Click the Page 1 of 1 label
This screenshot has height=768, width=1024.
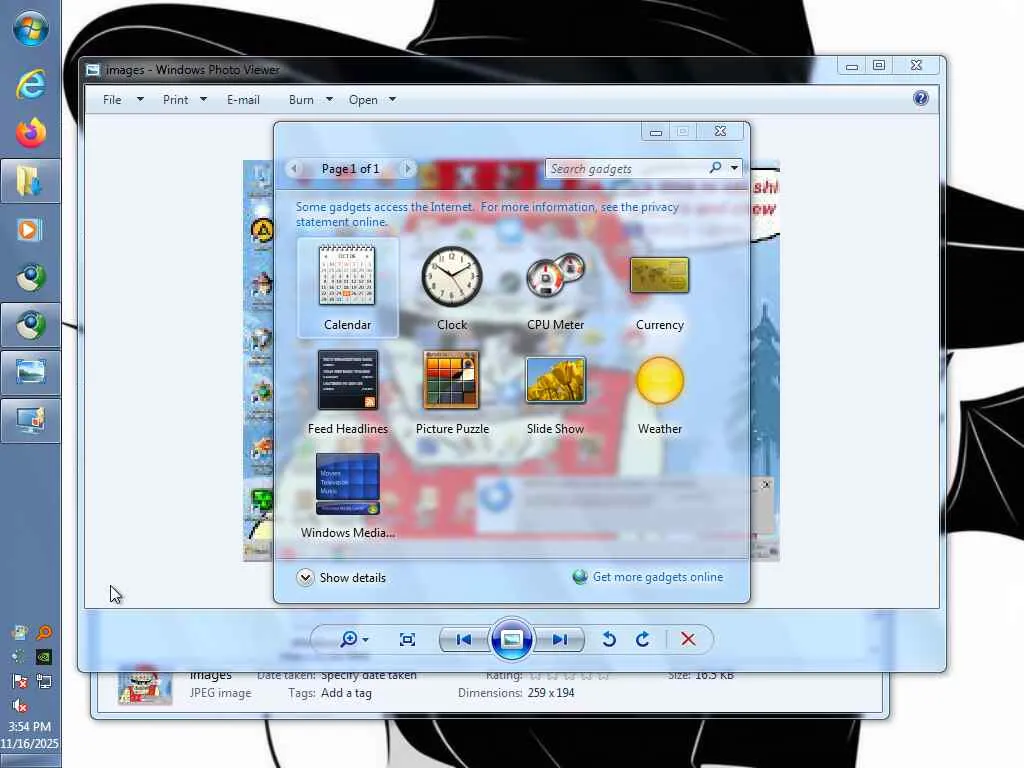(351, 168)
